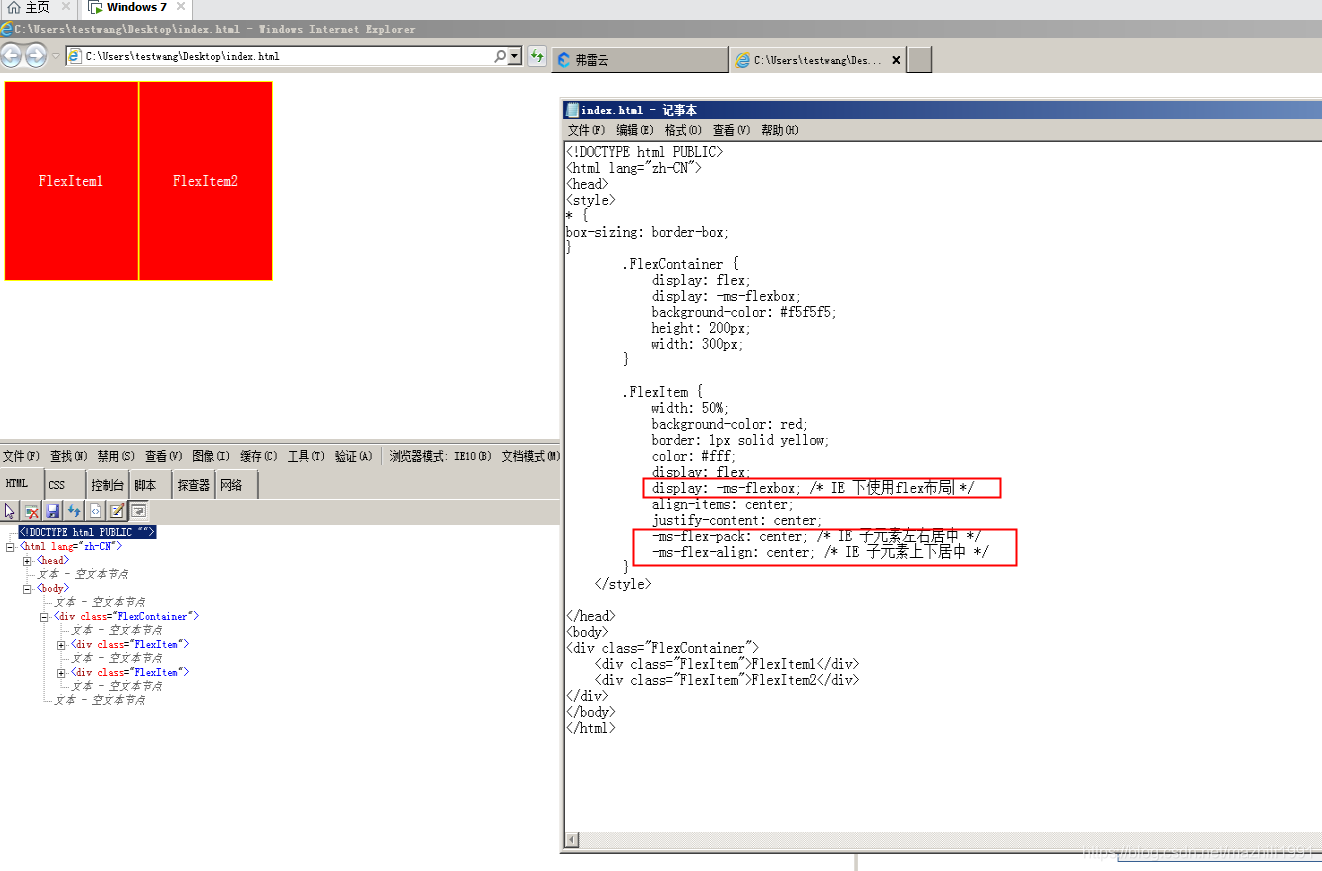Viewport: 1322px width, 871px height.
Task: Open the address bar dropdown arrow
Action: pyautogui.click(x=514, y=57)
